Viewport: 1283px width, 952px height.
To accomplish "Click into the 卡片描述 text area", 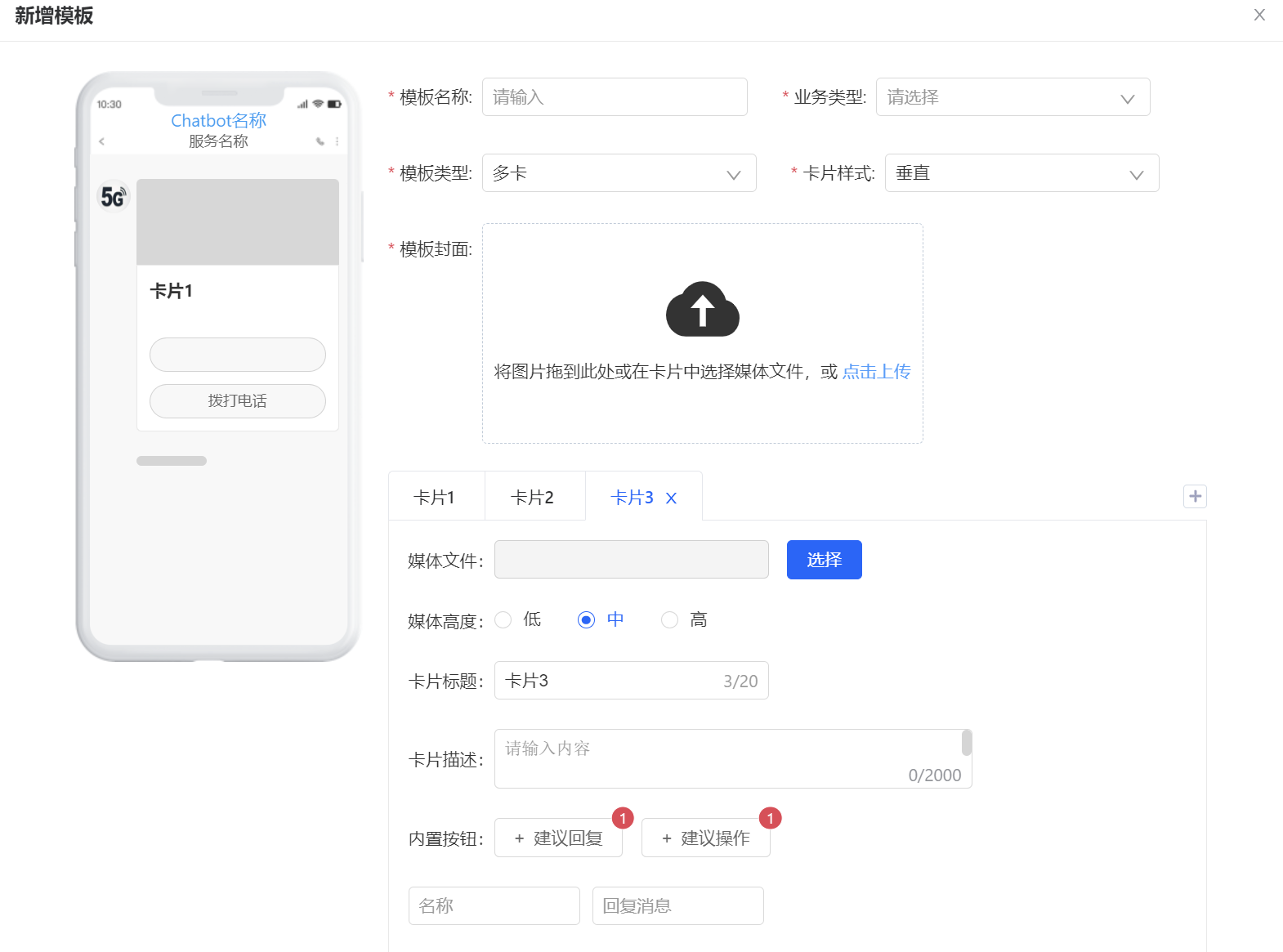I will coord(732,759).
